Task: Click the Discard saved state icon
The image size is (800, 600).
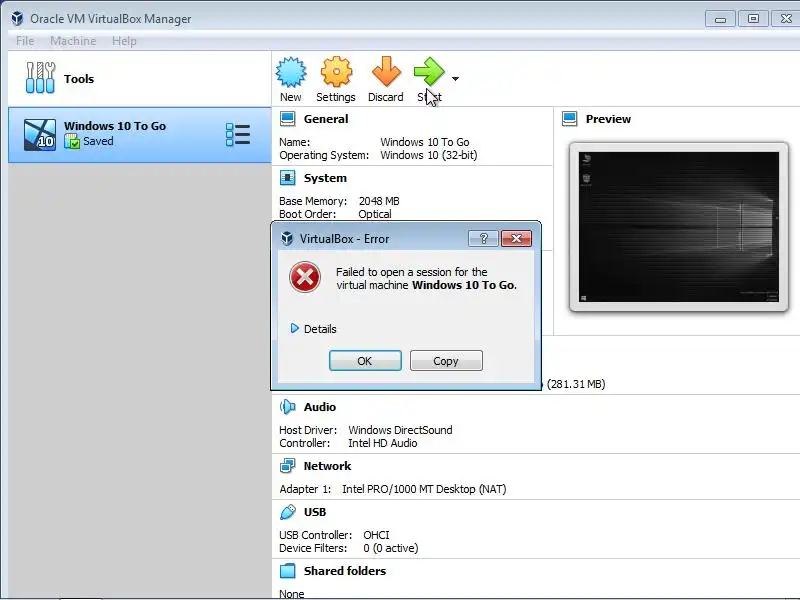Action: (386, 72)
